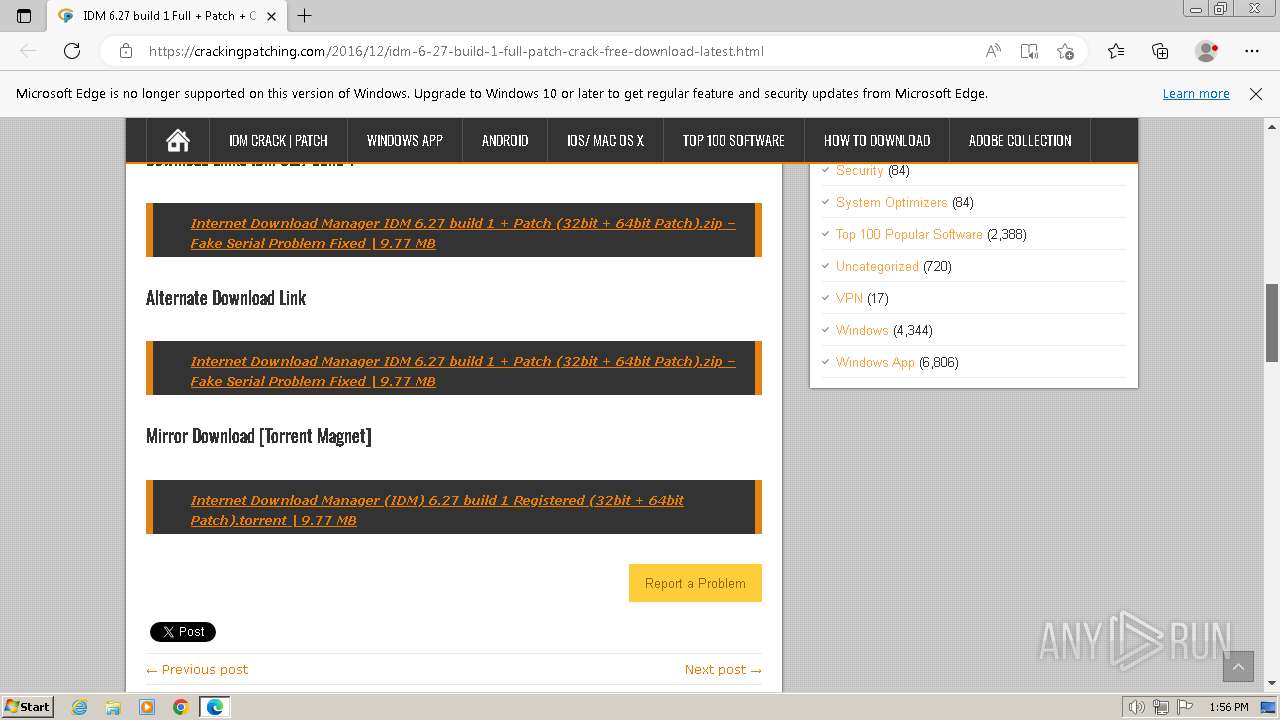Enter Immersive Reader mode

1029,51
